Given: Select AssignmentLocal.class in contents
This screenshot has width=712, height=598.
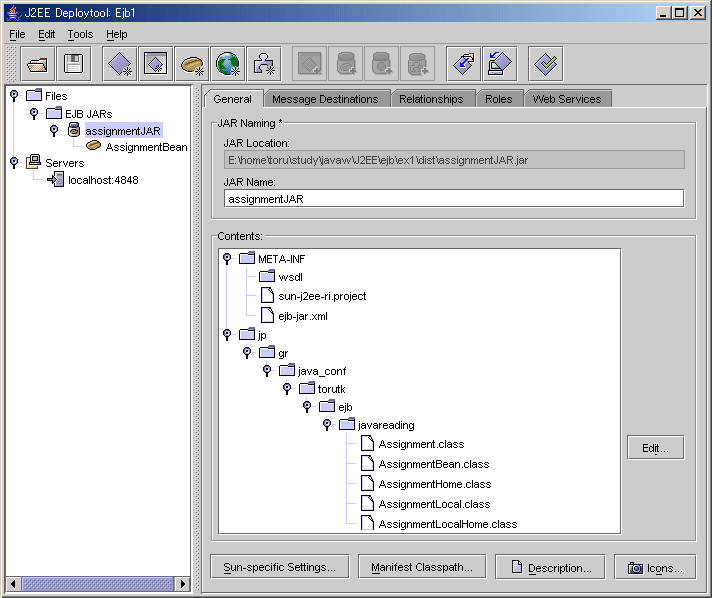Looking at the screenshot, I should 435,504.
